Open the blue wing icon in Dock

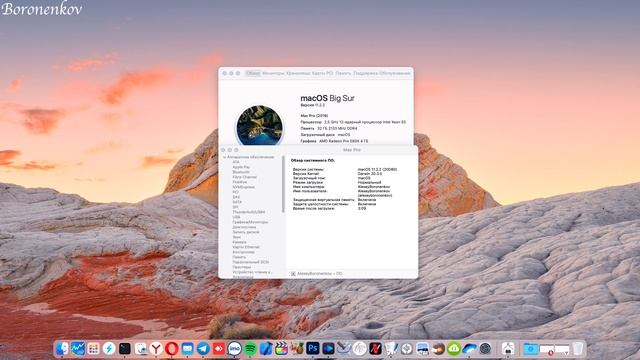(469, 348)
